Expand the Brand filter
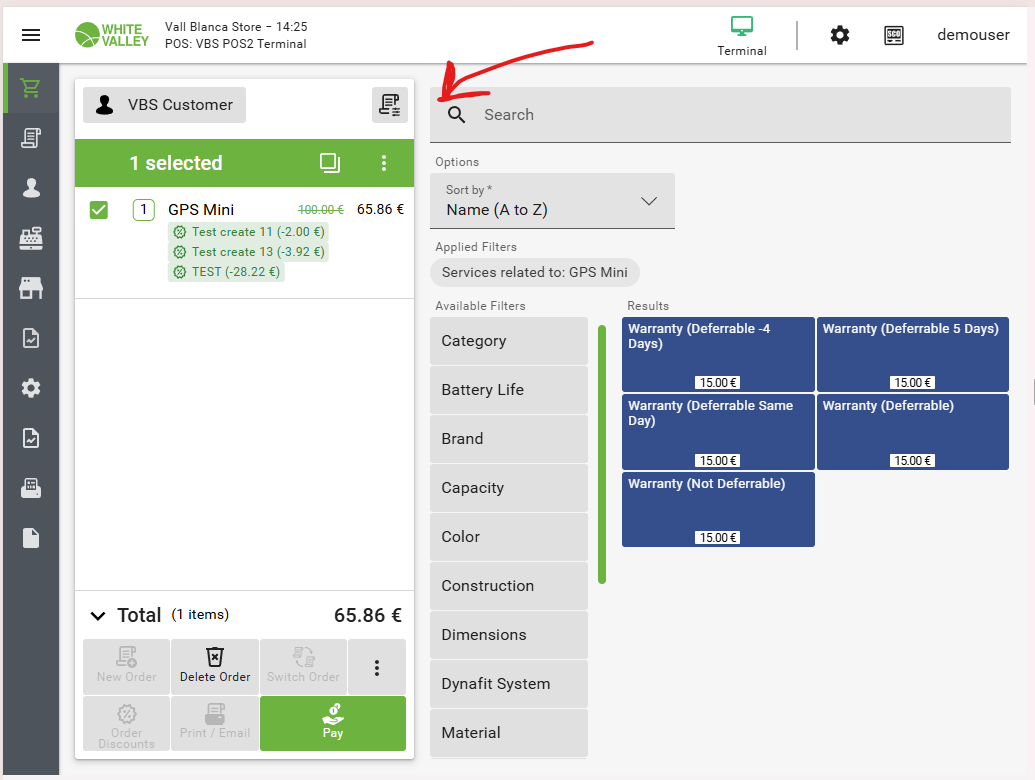 [x=509, y=439]
